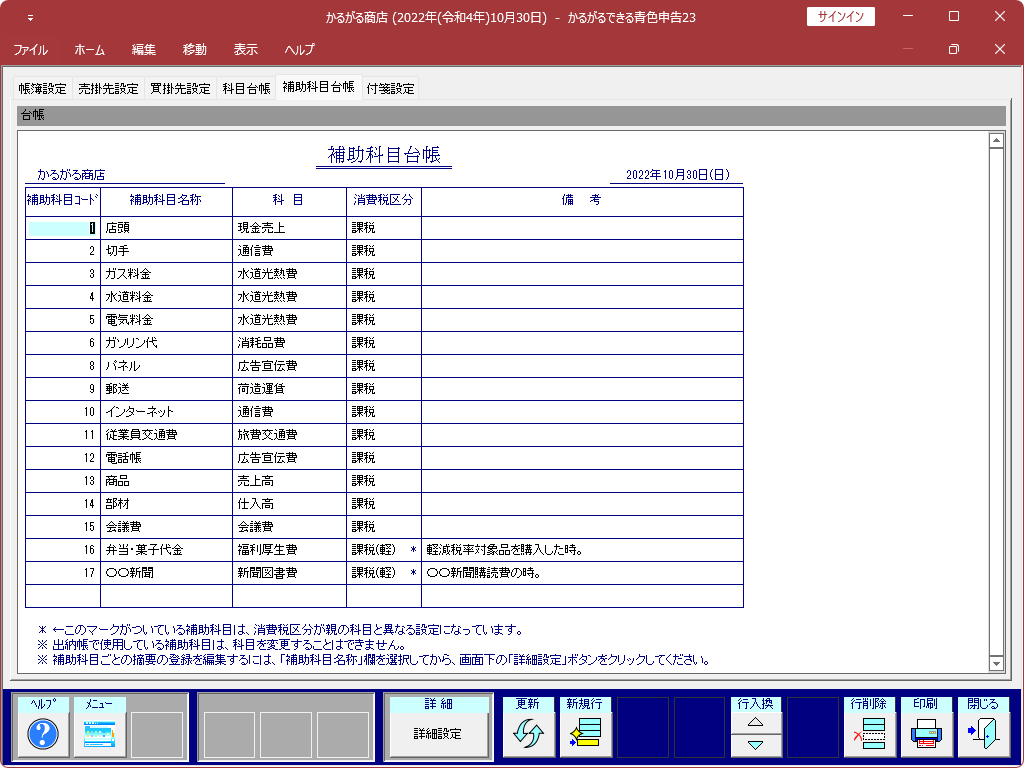Screen dimensions: 1024x768
Task: Click scrollbar up arrow of ledger
Action: (x=996, y=140)
